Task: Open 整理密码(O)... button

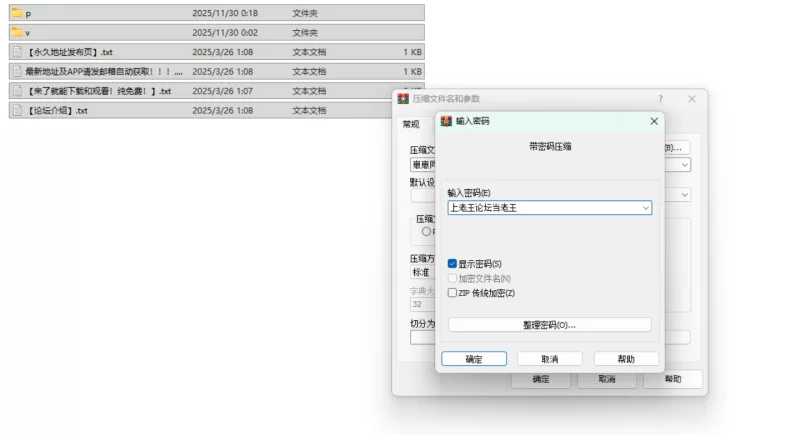Action: [549, 325]
